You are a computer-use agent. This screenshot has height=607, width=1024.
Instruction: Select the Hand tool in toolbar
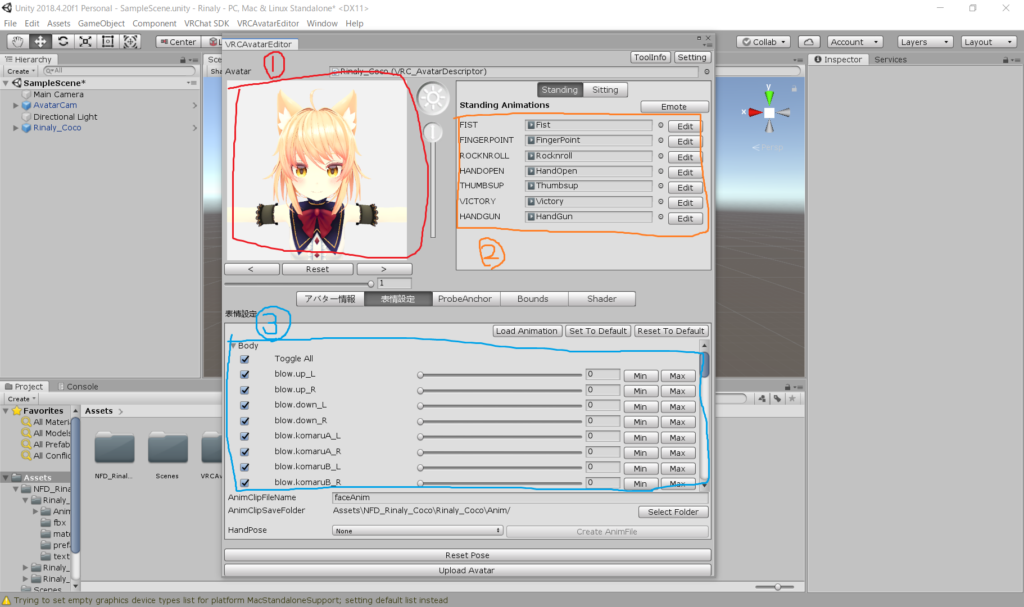click(x=18, y=41)
